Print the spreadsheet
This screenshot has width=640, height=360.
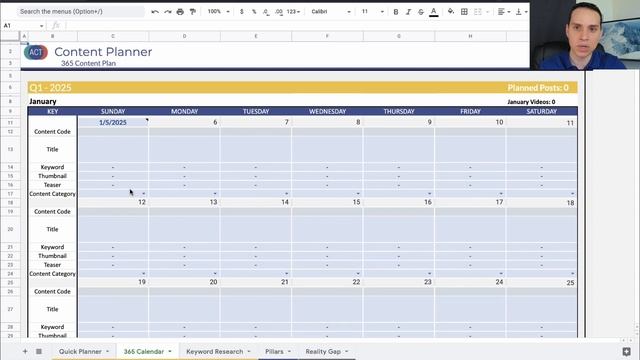(180, 12)
